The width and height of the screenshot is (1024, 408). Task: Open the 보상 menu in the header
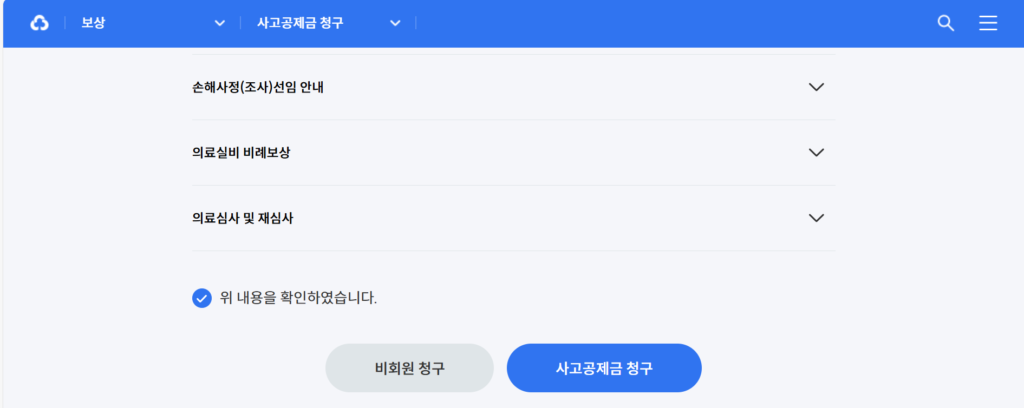93,24
